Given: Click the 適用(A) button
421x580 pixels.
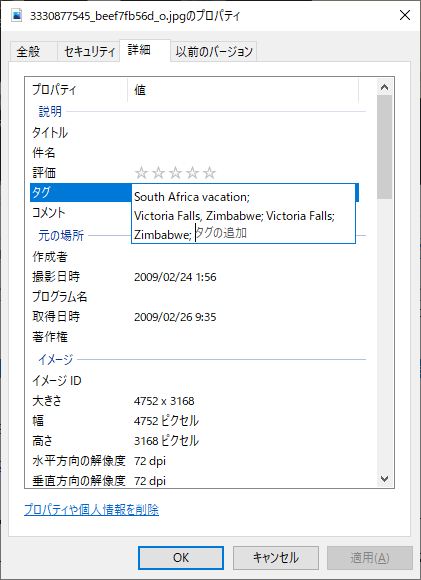Looking at the screenshot, I should pos(370,558).
